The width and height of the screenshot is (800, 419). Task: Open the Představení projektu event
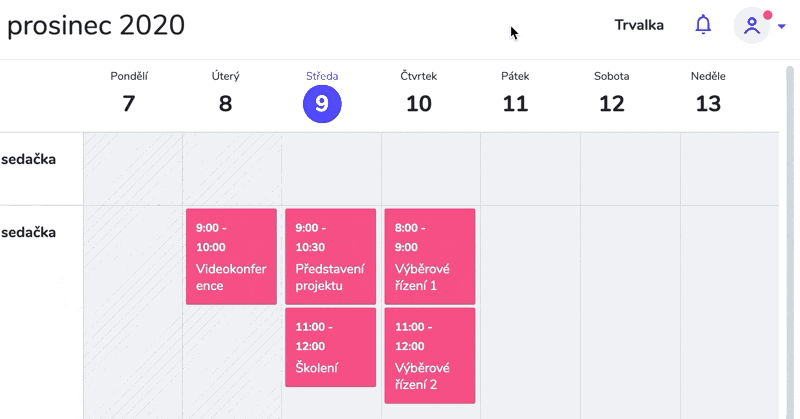pyautogui.click(x=330, y=256)
